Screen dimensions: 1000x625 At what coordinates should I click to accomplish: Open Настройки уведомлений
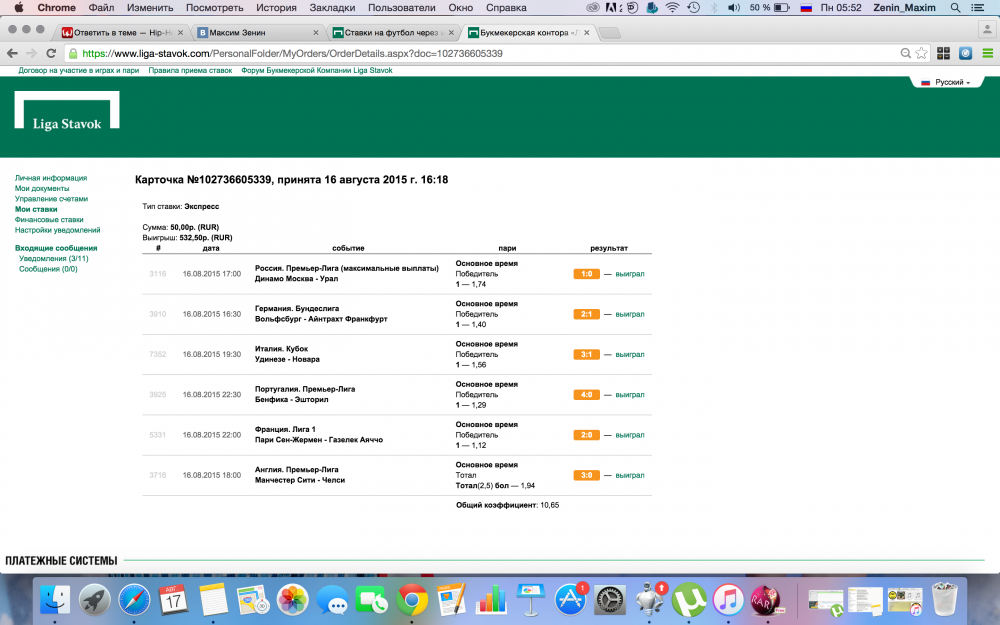[57, 230]
